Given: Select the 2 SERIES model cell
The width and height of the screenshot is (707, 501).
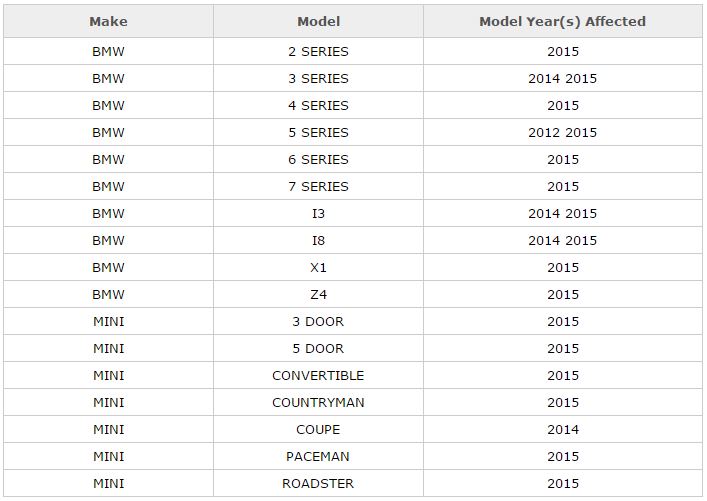Looking at the screenshot, I should click(318, 52).
